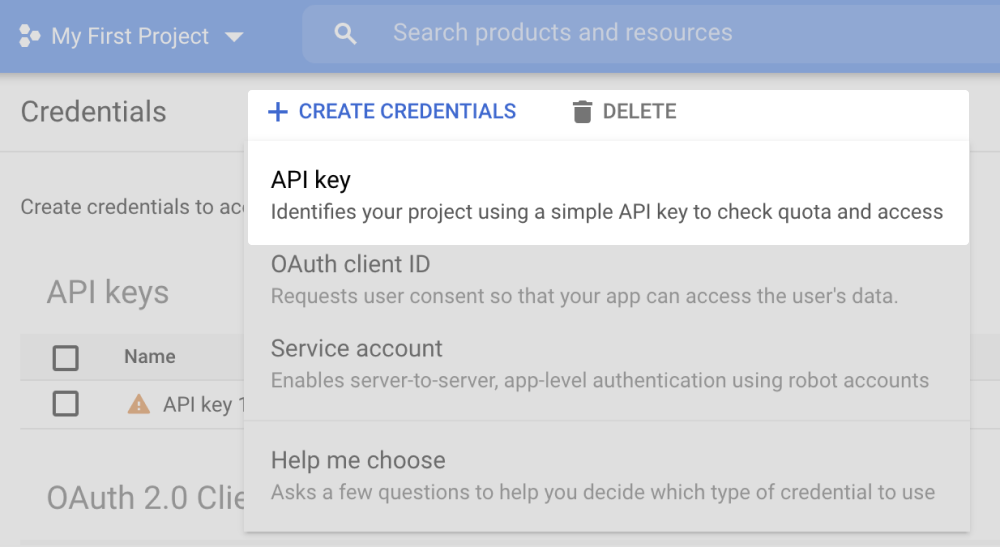The height and width of the screenshot is (547, 1000).
Task: Toggle the select-all checkbox in table header
Action: (x=66, y=357)
